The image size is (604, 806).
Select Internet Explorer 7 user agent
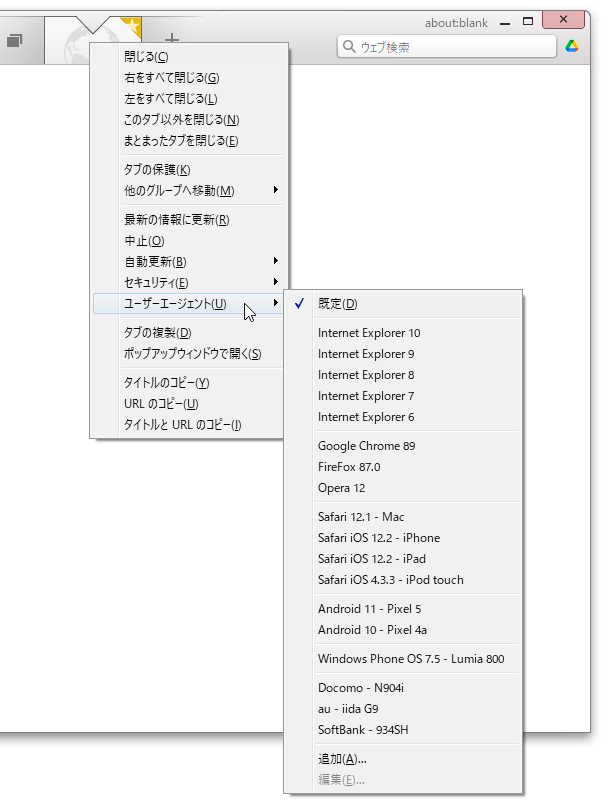pos(402,396)
